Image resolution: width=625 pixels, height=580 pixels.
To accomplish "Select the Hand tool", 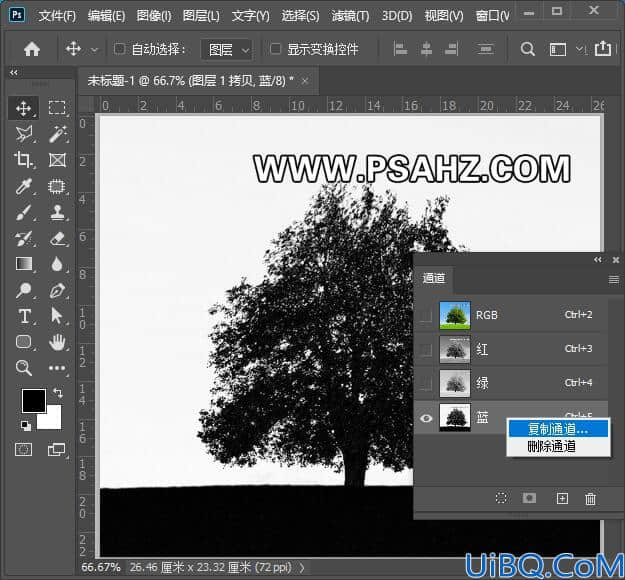I will (57, 342).
